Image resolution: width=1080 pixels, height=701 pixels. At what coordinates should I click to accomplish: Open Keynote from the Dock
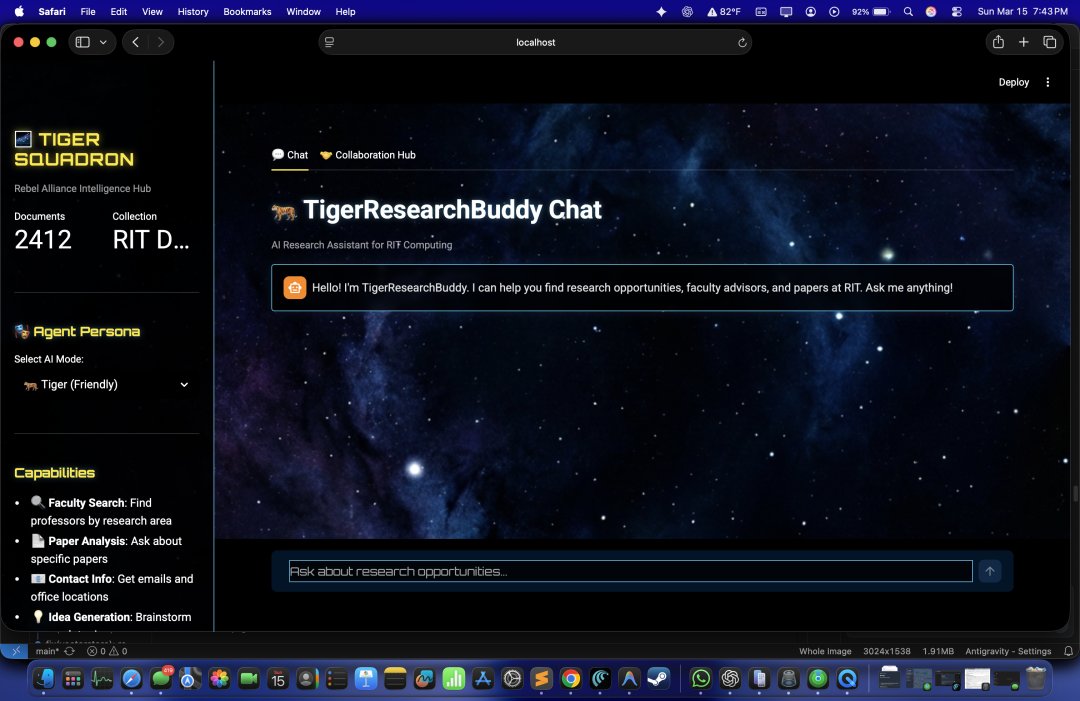[366, 679]
